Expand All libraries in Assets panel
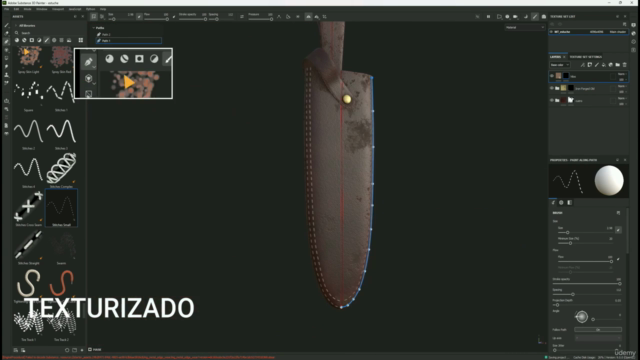The image size is (640, 360). point(16,25)
